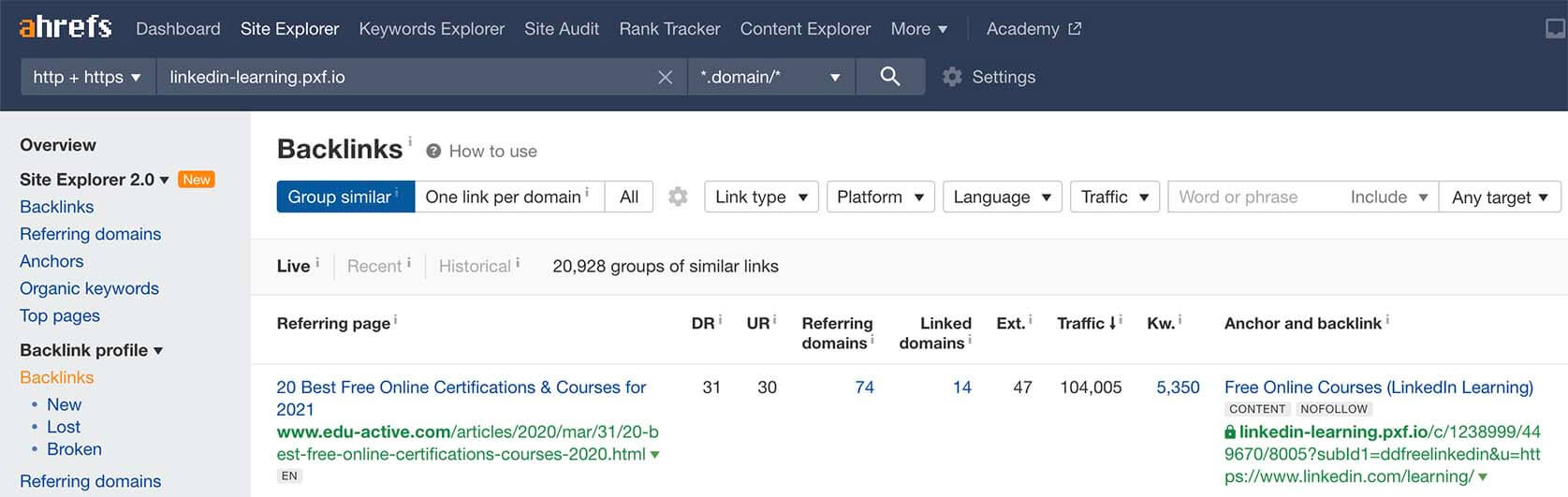
Task: Open Broken backlinks in the sidebar
Action: (x=74, y=449)
